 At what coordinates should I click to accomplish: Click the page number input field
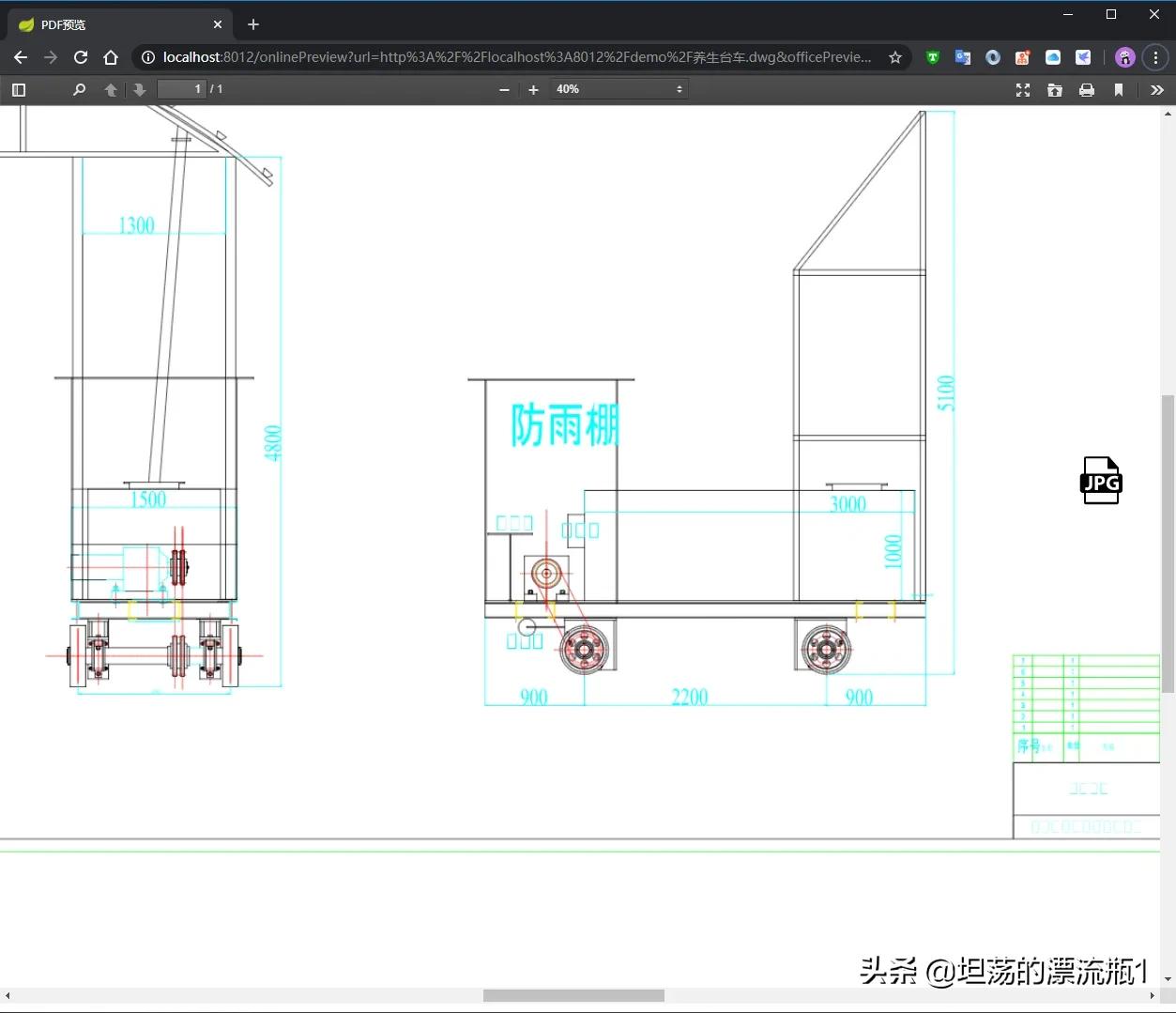pos(182,89)
